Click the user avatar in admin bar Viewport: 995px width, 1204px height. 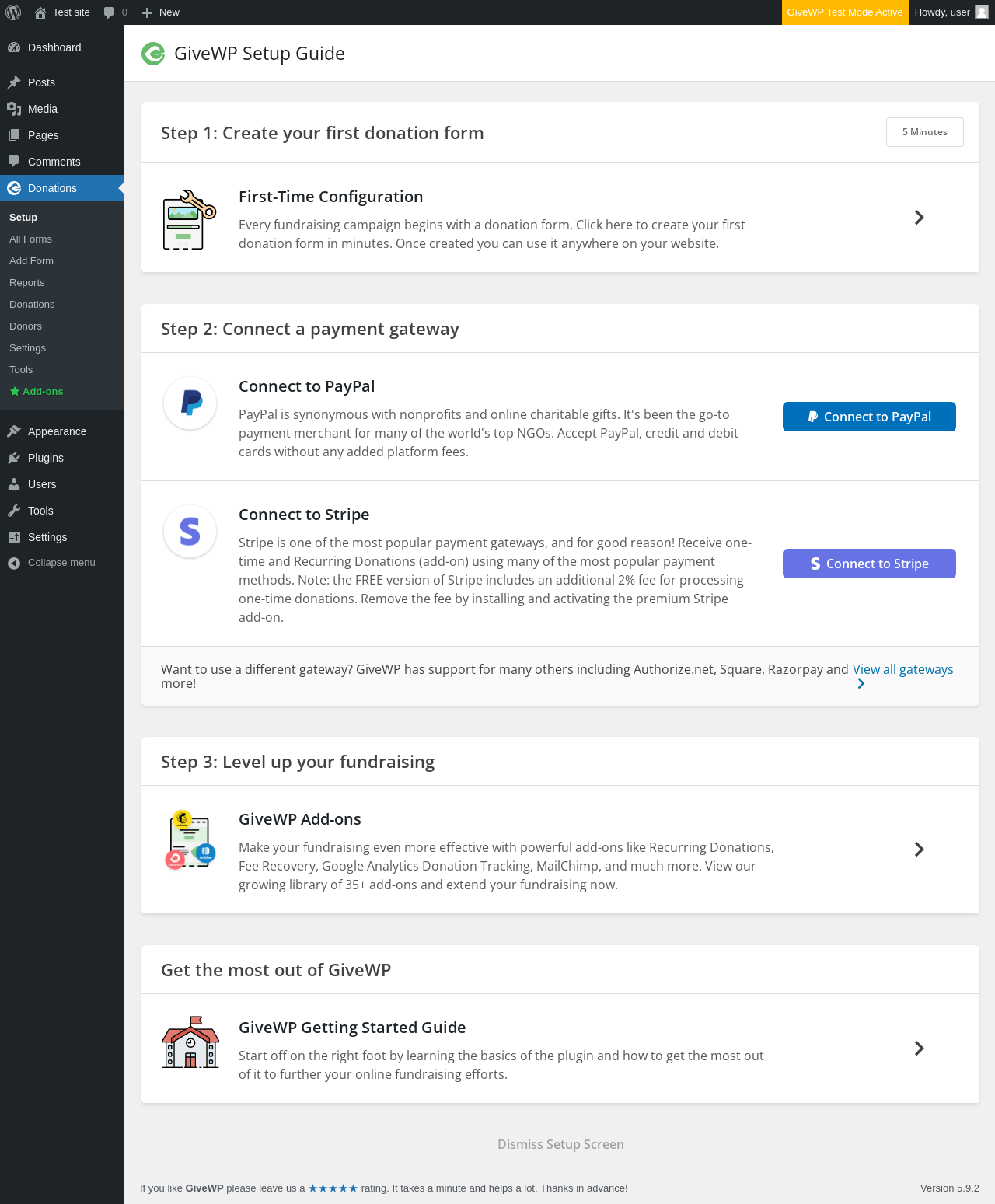[982, 12]
